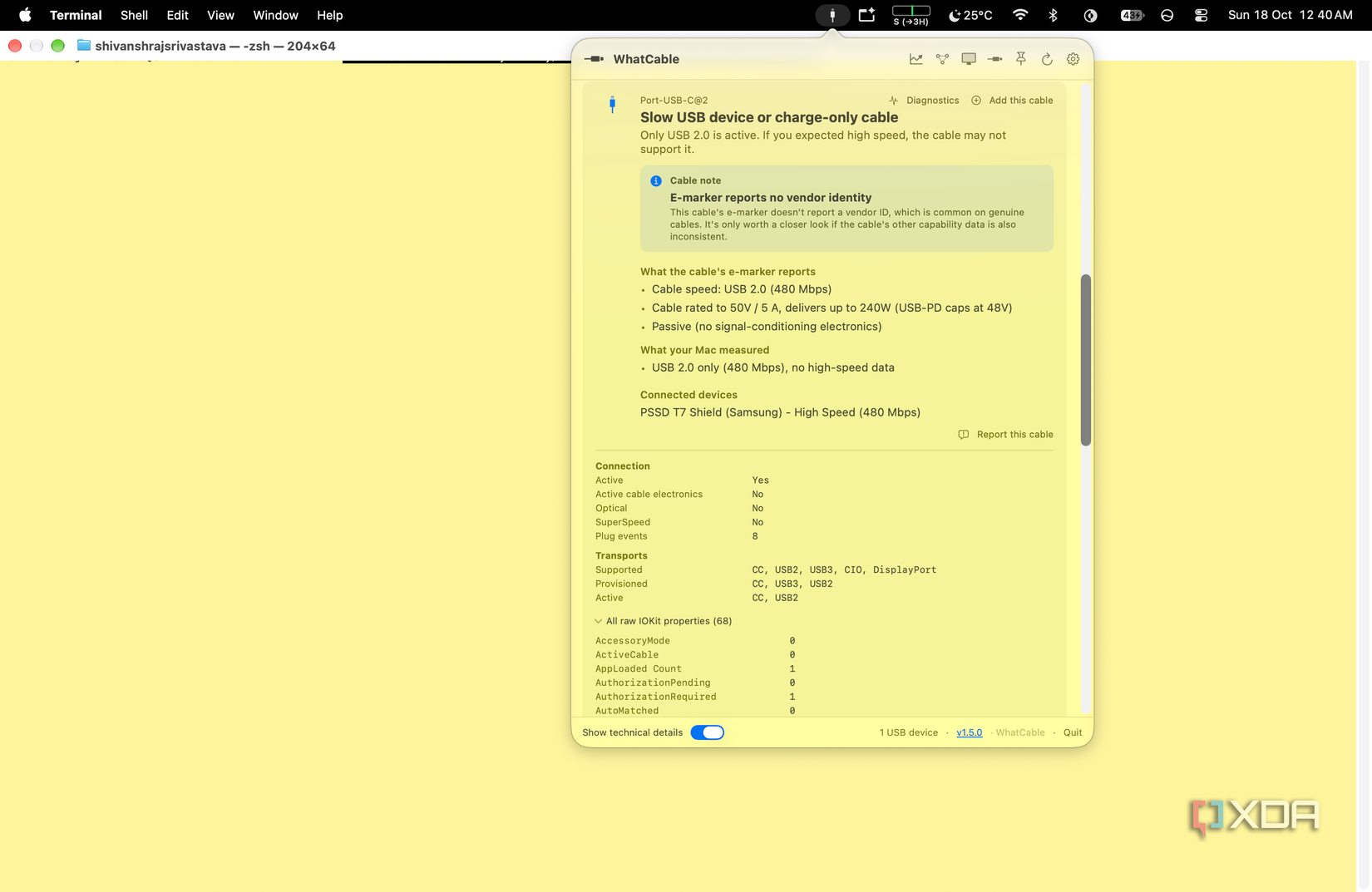Viewport: 1372px width, 892px height.
Task: Click the WhatCable plug icon in menu bar
Action: coord(832,15)
